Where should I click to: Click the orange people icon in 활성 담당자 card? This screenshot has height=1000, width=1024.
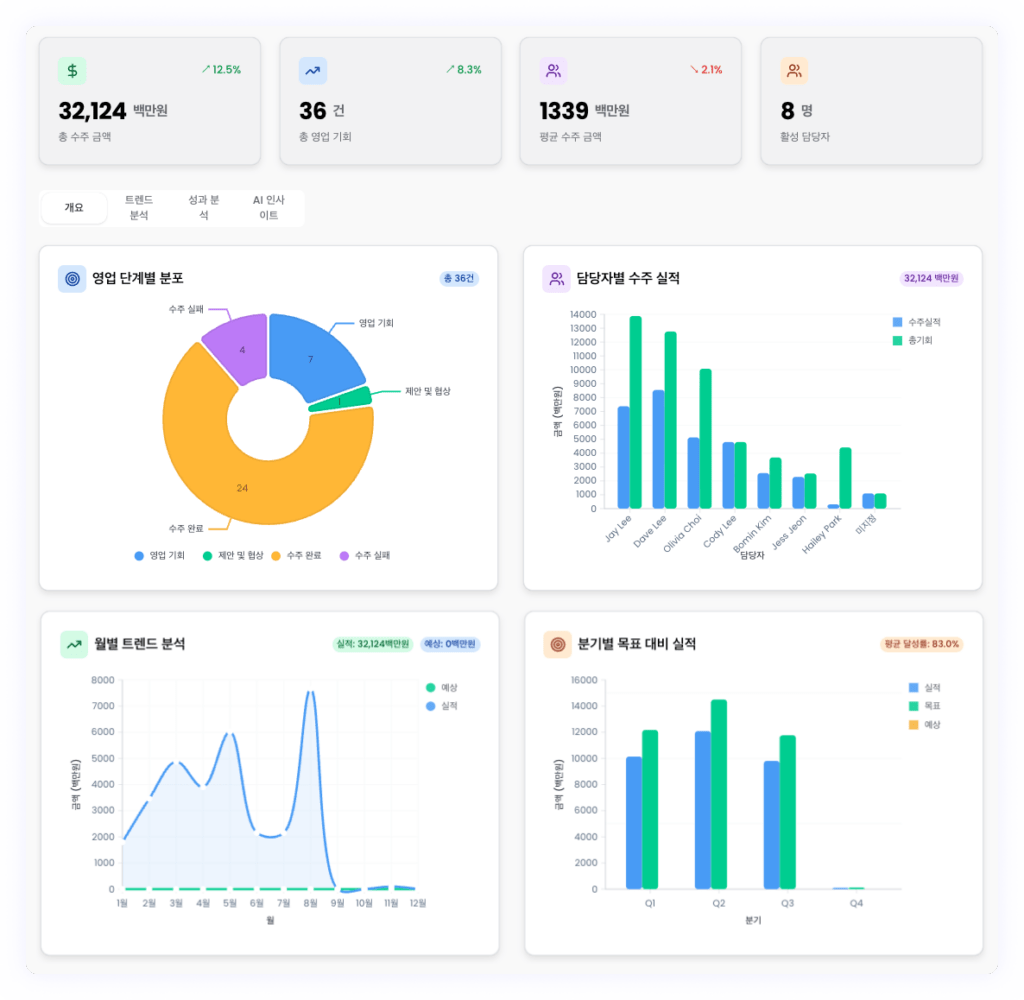[794, 71]
